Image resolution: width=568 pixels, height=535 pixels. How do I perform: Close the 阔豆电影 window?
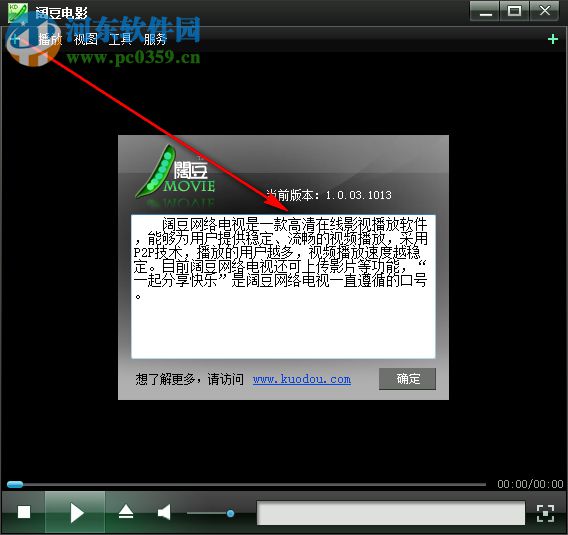544,11
